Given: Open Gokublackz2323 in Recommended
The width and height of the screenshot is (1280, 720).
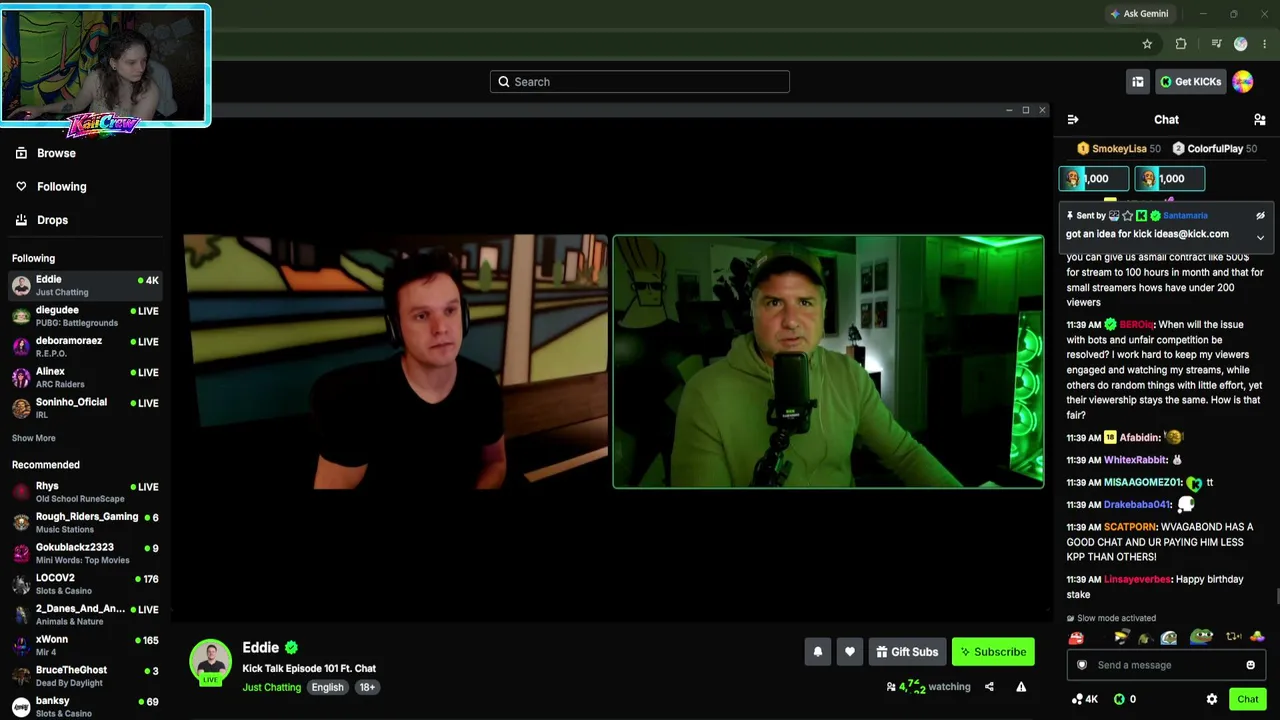Looking at the screenshot, I should [85, 553].
